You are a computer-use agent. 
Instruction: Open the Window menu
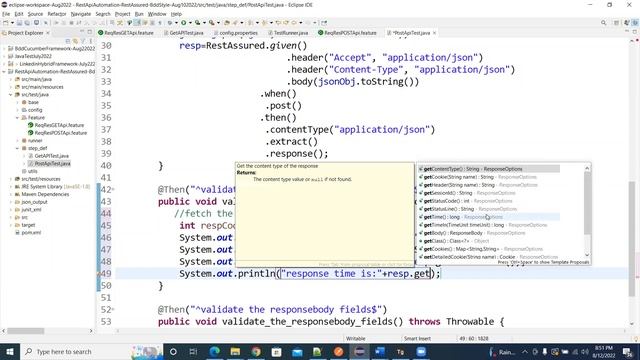157,14
